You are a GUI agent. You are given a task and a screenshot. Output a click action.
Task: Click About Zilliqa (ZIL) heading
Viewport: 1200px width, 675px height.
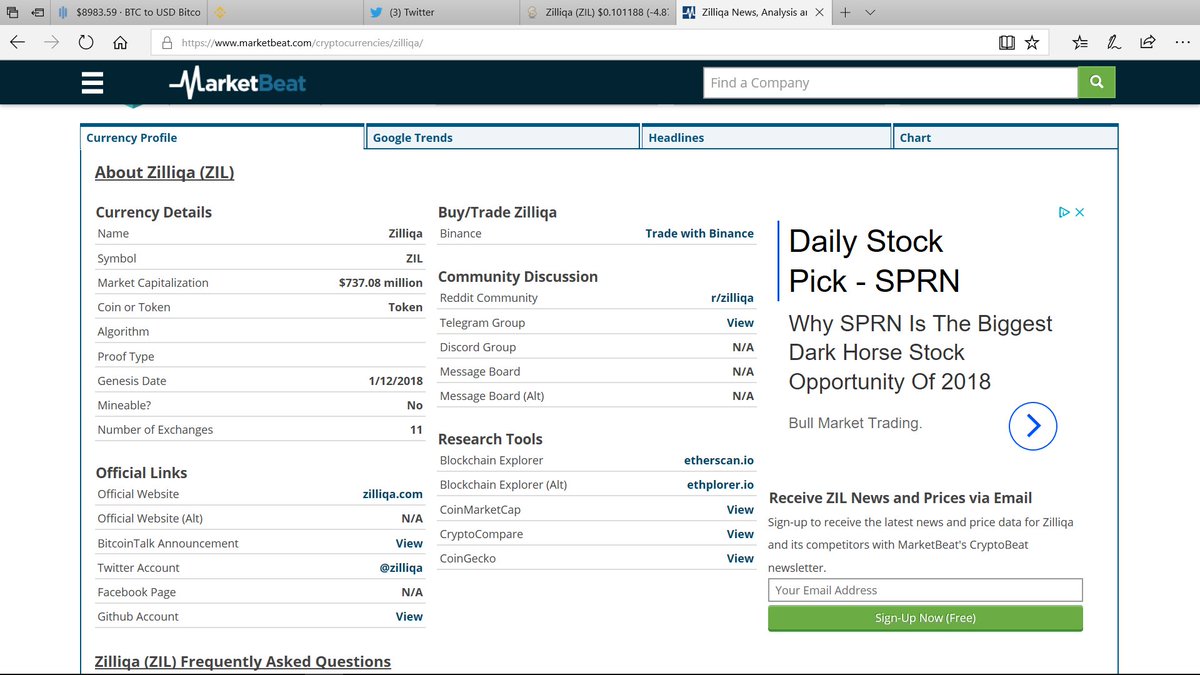pyautogui.click(x=164, y=172)
